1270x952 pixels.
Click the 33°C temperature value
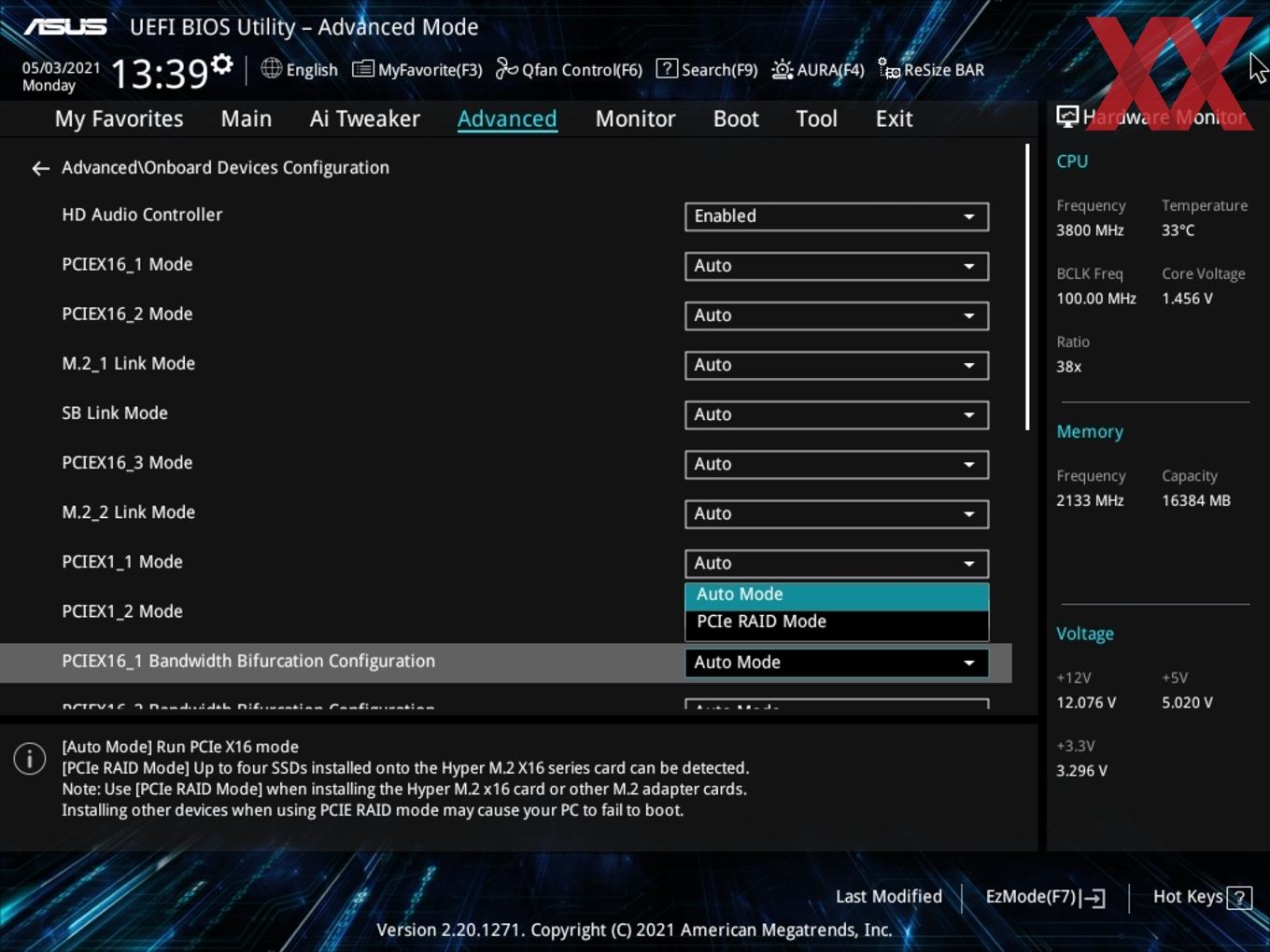click(1178, 231)
